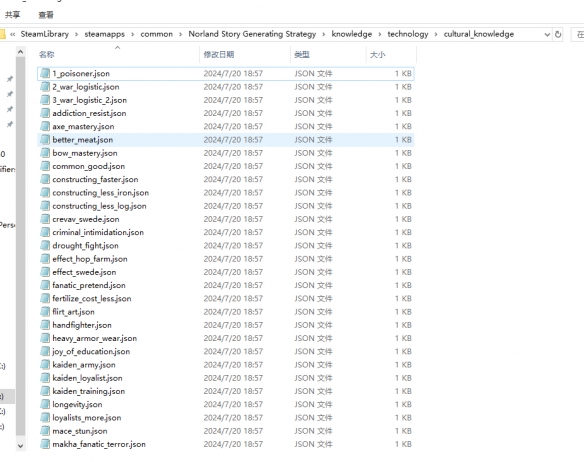Viewport: 584px width, 462px height.
Task: Sort files by 大小 column header
Action: point(377,55)
